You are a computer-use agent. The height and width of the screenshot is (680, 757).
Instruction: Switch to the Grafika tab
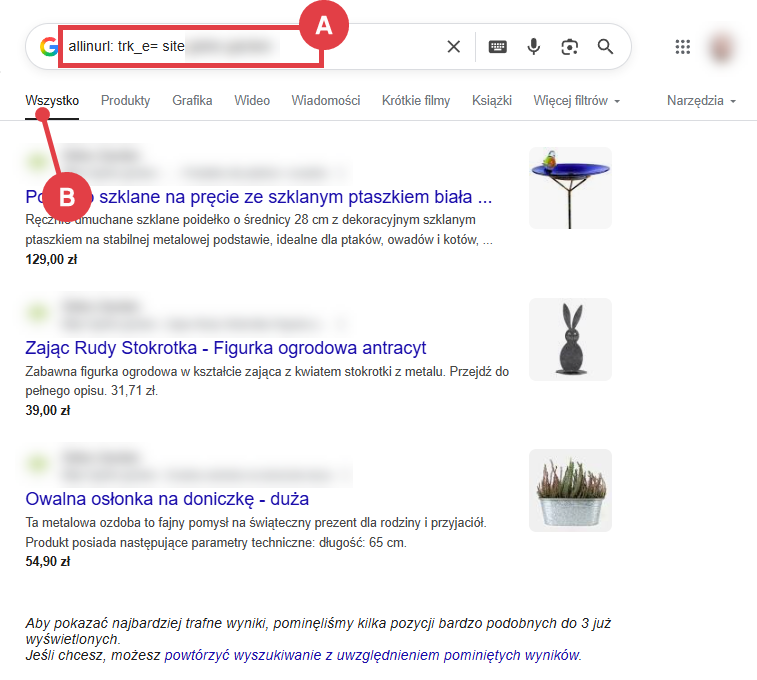[192, 101]
